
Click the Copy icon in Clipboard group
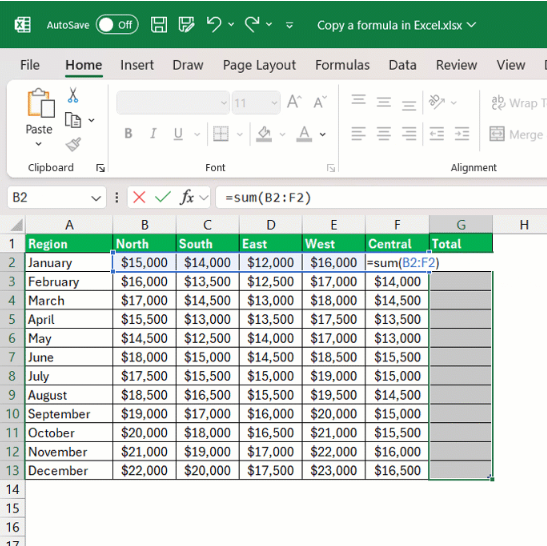(73, 120)
